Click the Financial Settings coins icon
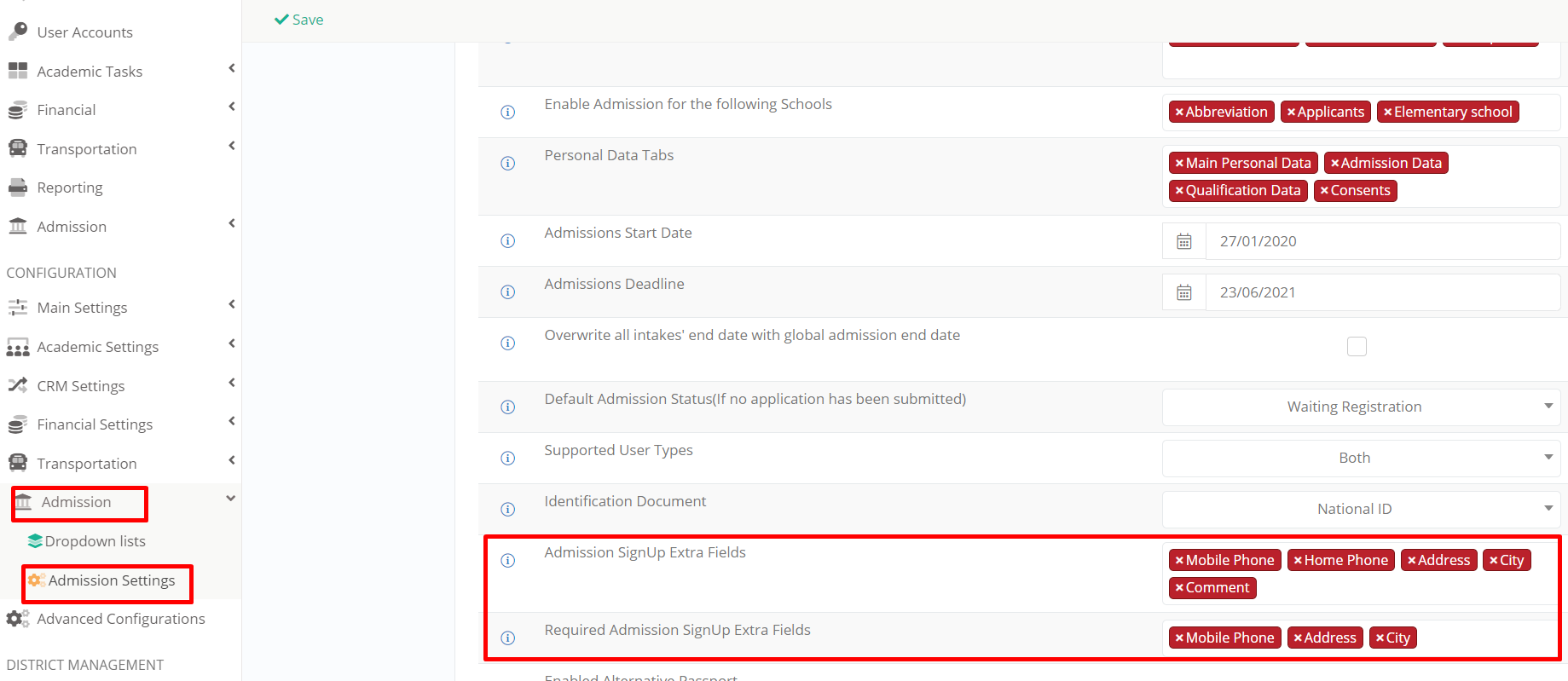This screenshot has height=681, width=1568. point(18,424)
